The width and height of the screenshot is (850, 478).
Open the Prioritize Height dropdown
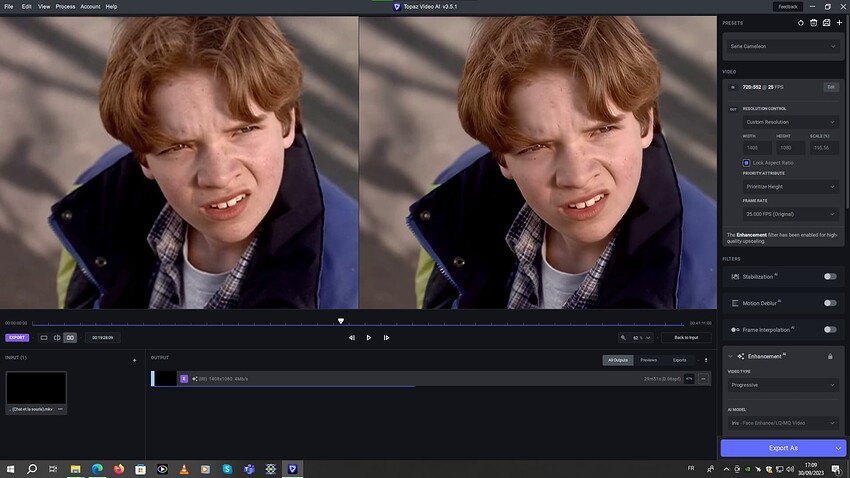coord(790,186)
